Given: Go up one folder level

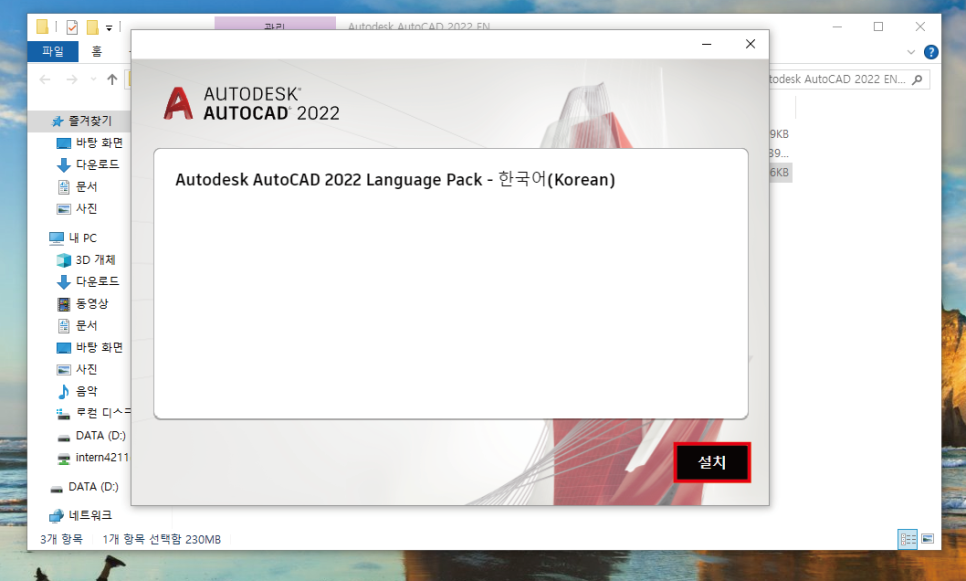Looking at the screenshot, I should (x=112, y=79).
